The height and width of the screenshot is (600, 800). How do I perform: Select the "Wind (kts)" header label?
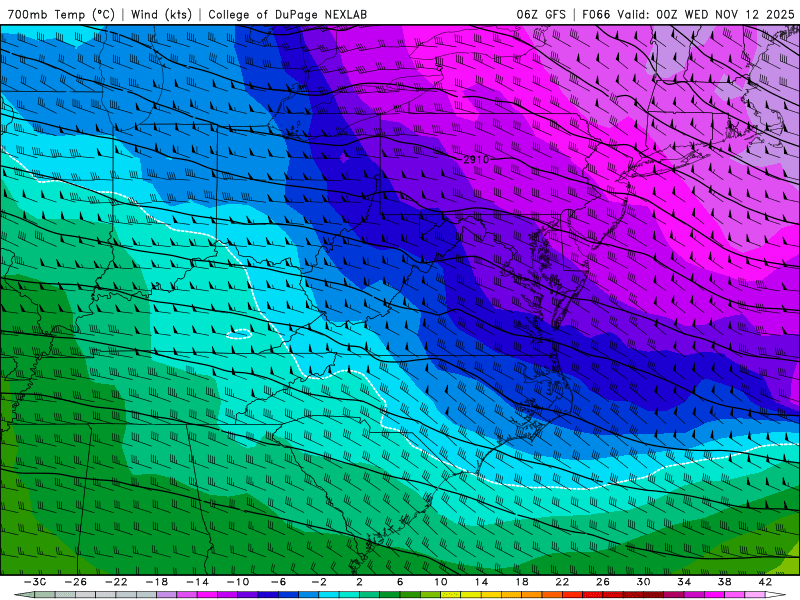(161, 14)
